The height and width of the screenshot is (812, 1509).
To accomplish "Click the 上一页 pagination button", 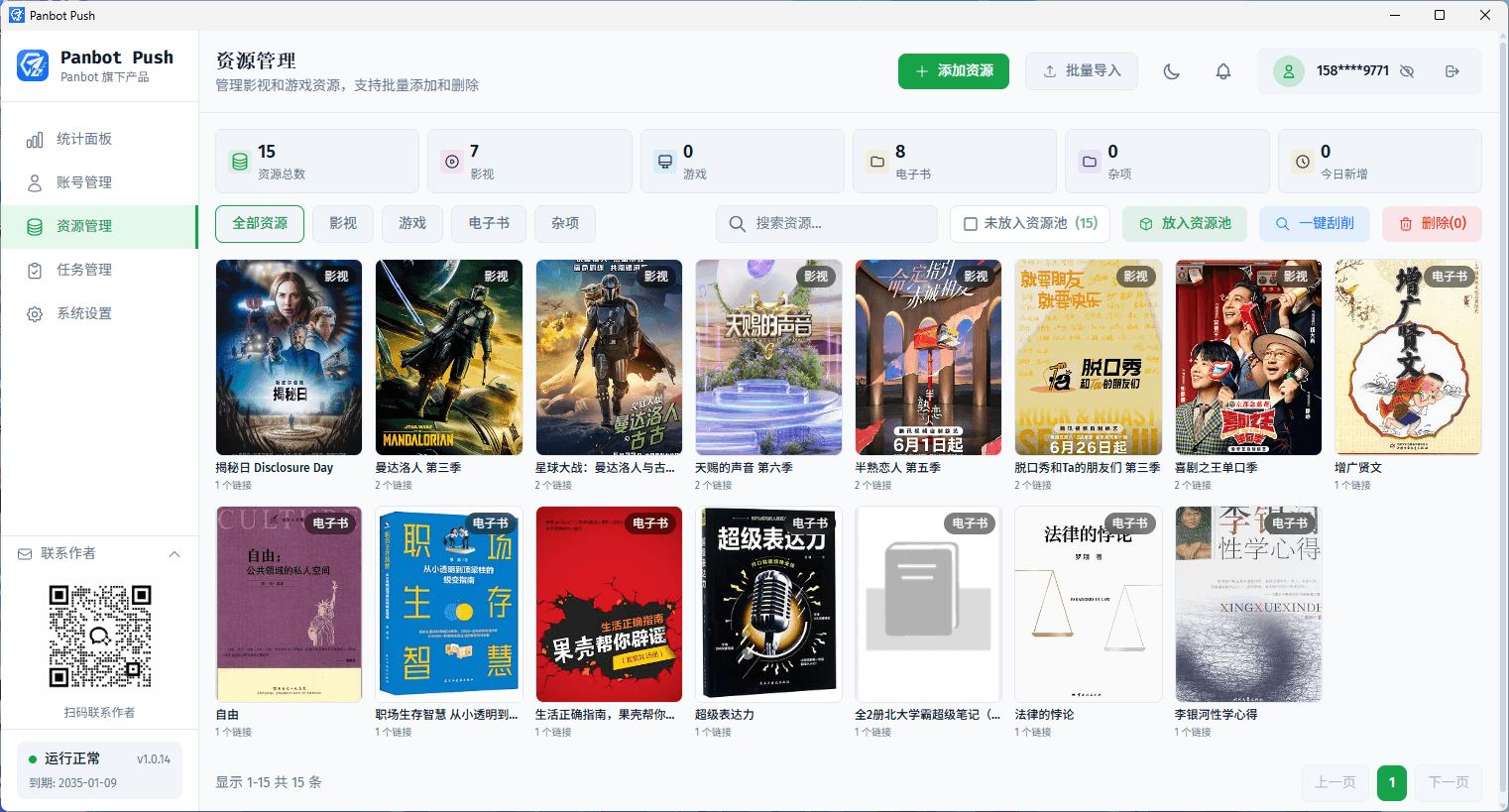I will (x=1335, y=782).
